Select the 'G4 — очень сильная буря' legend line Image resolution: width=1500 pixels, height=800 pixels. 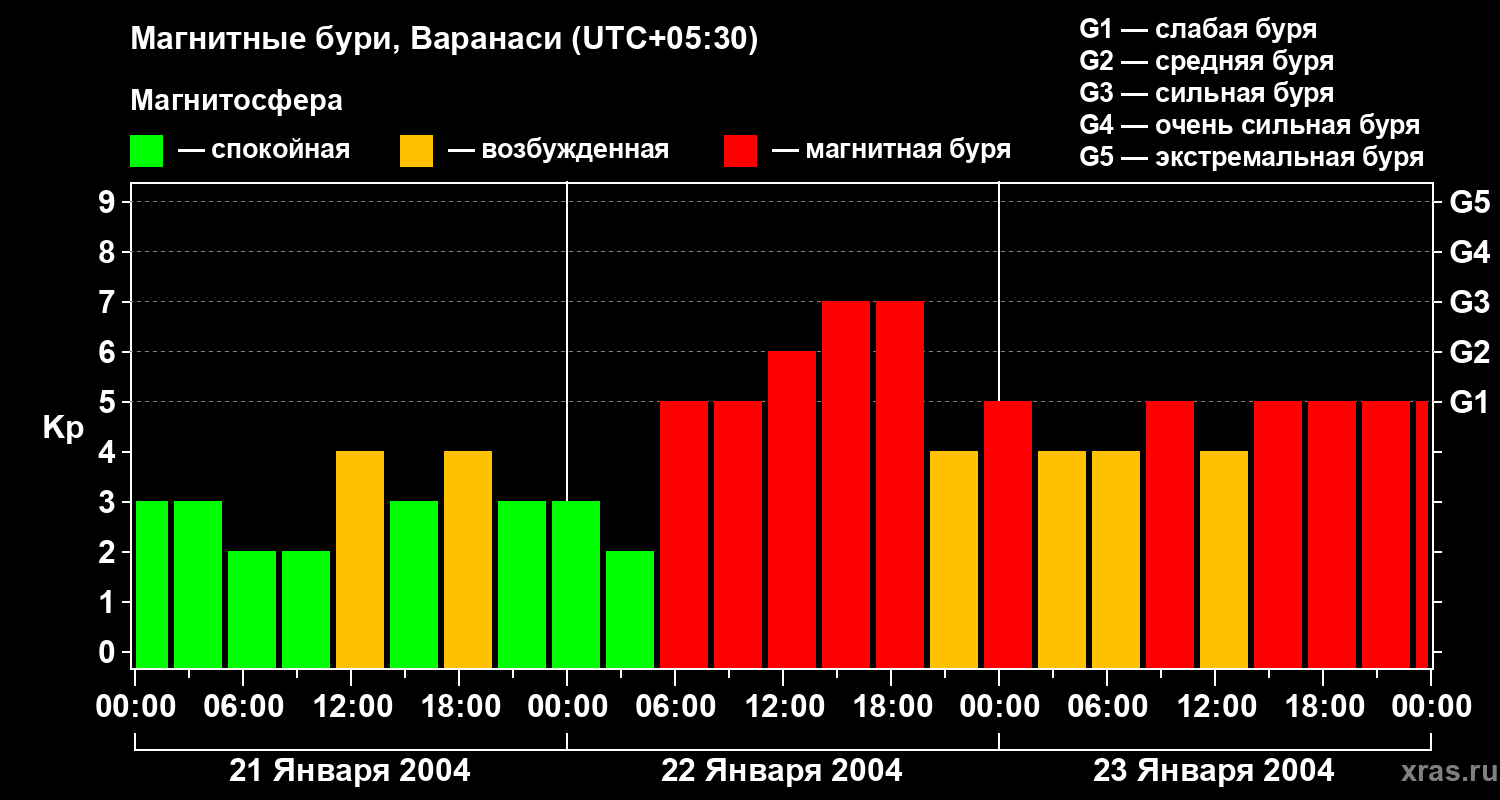pyautogui.click(x=1250, y=125)
